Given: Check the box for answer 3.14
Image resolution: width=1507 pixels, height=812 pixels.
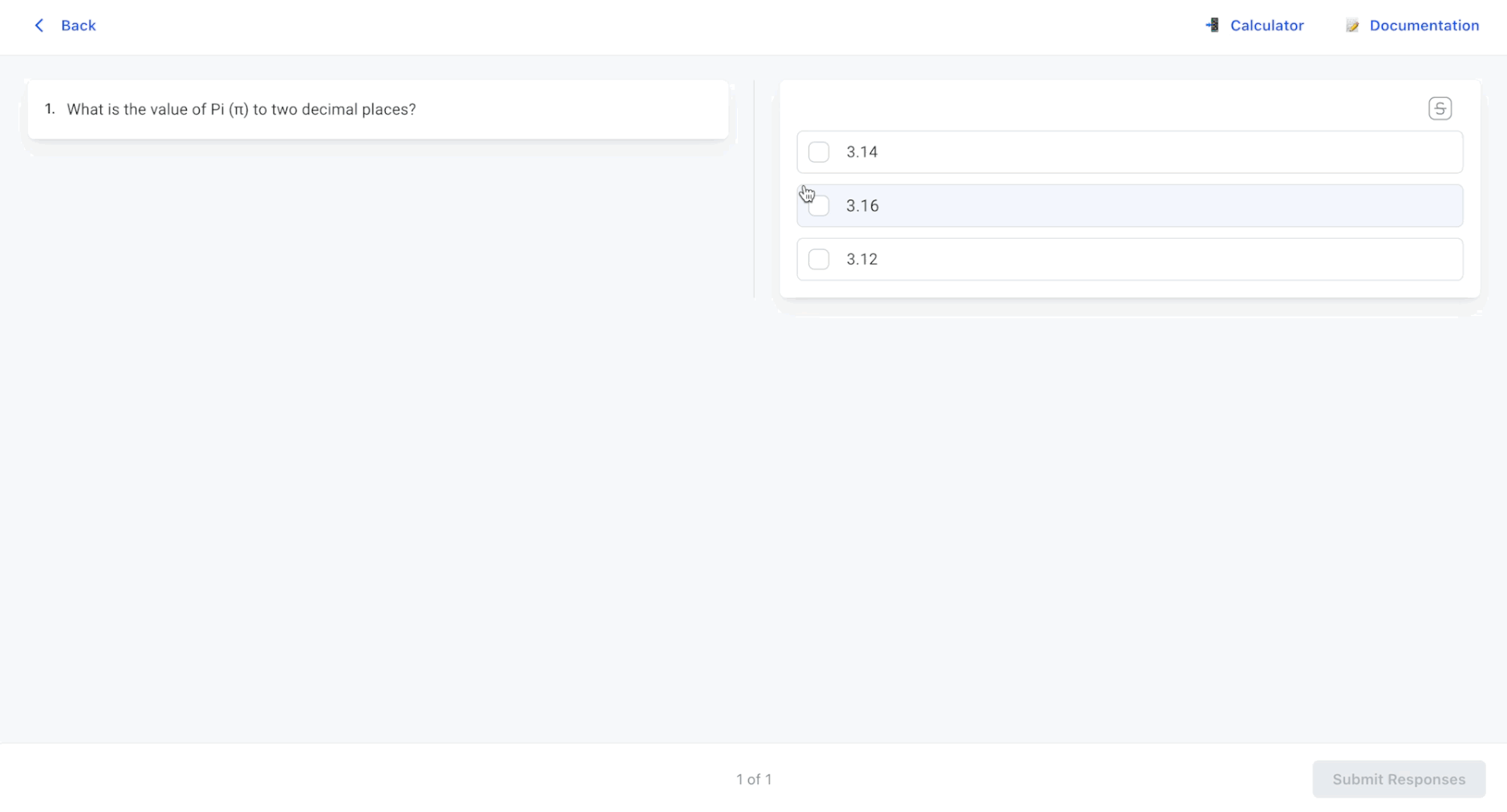Looking at the screenshot, I should click(818, 152).
